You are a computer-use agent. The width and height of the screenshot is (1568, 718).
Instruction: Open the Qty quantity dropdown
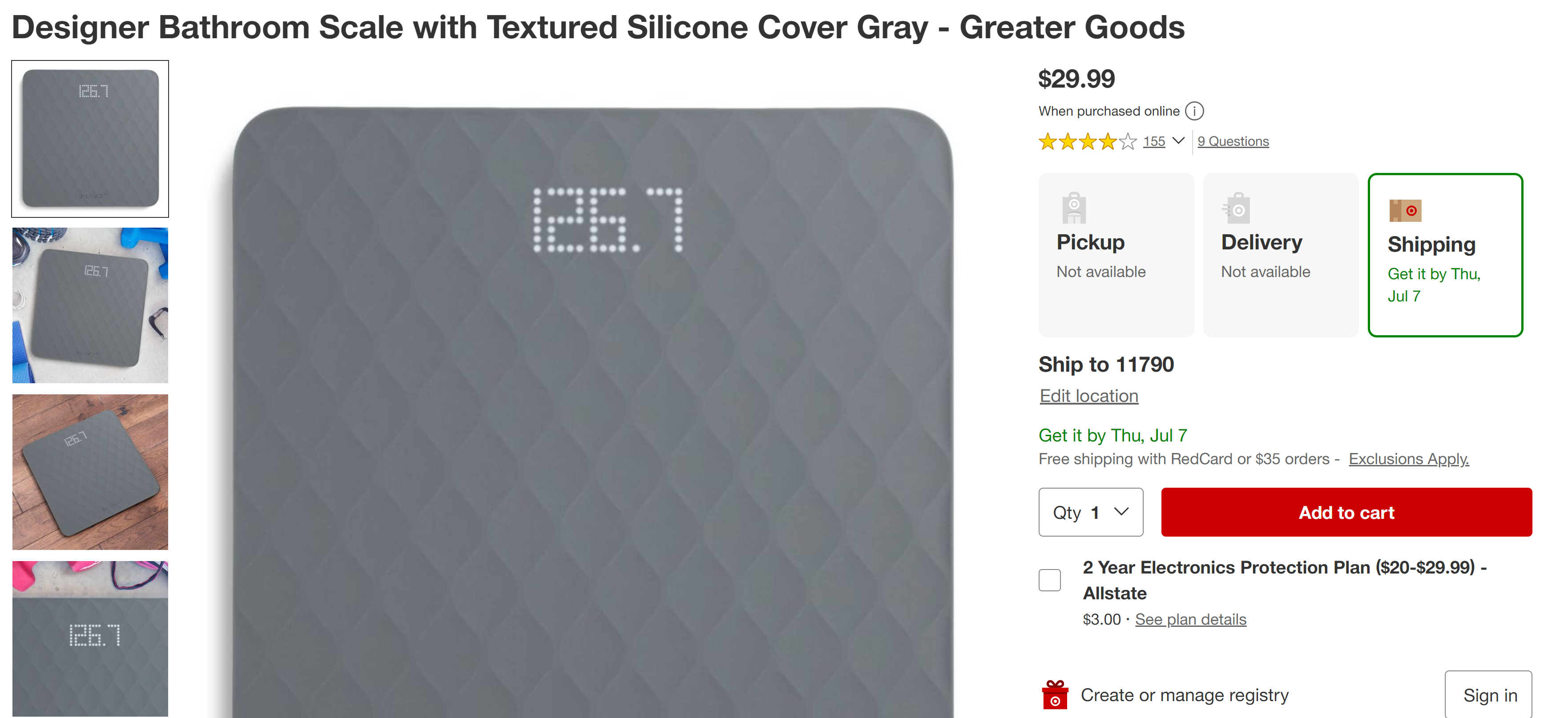pos(1090,512)
